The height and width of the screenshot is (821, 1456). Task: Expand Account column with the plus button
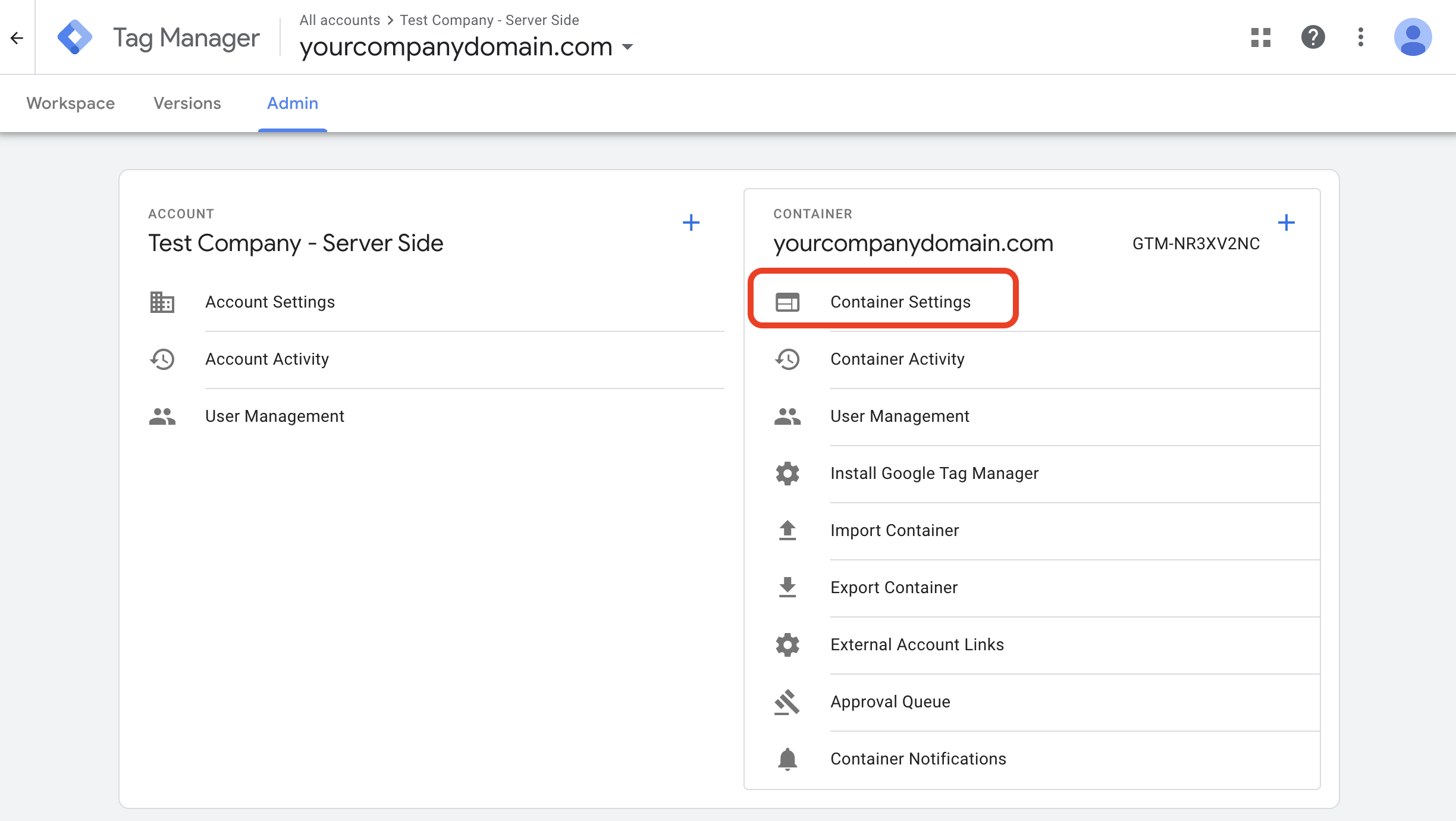pyautogui.click(x=691, y=222)
